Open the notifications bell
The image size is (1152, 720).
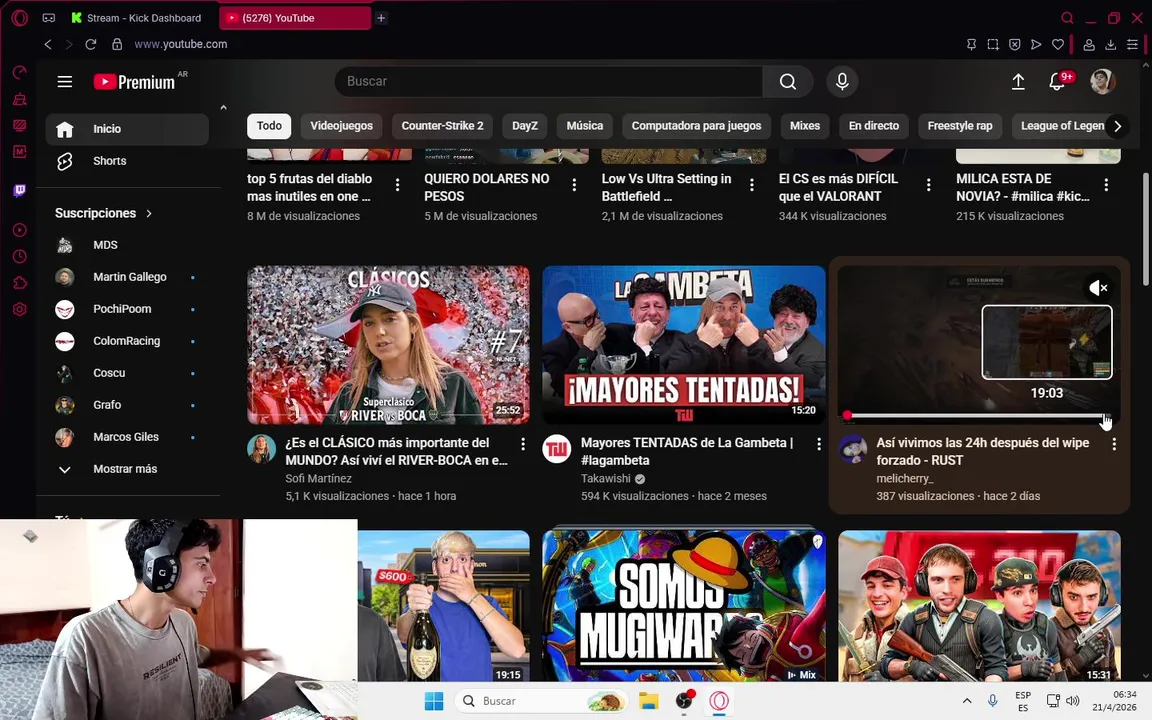click(x=1057, y=82)
